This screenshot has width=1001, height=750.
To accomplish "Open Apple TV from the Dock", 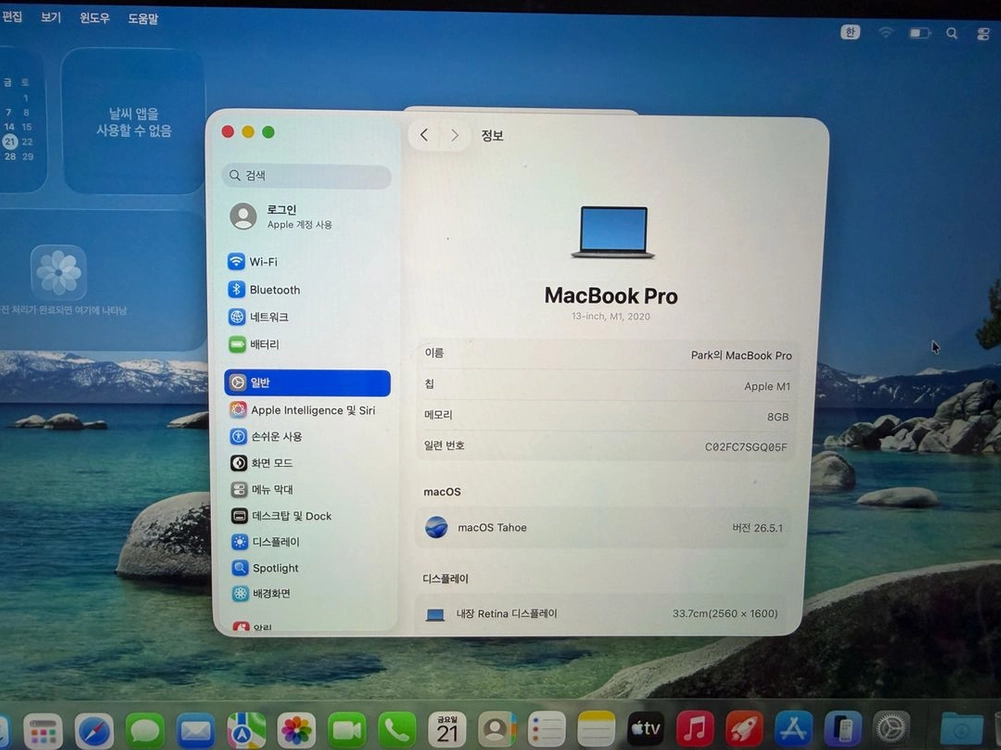I will pyautogui.click(x=646, y=728).
